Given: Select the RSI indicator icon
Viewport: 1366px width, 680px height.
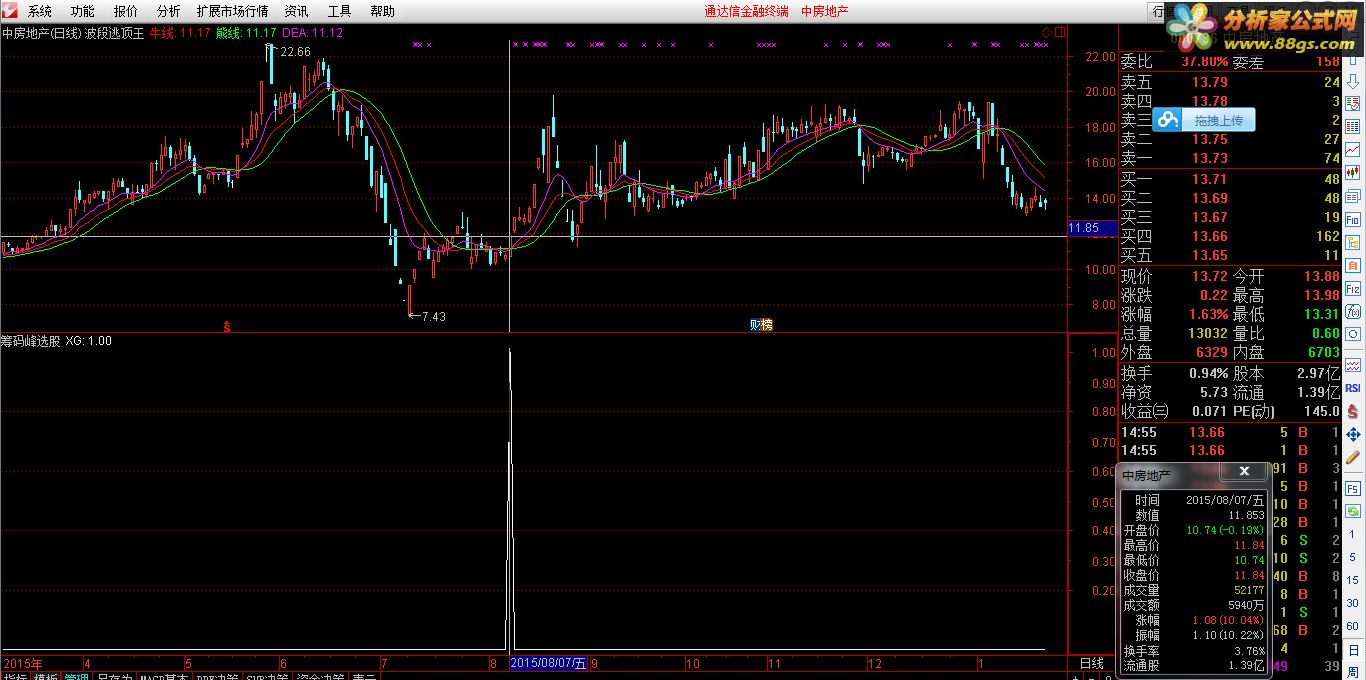Looking at the screenshot, I should click(1352, 388).
